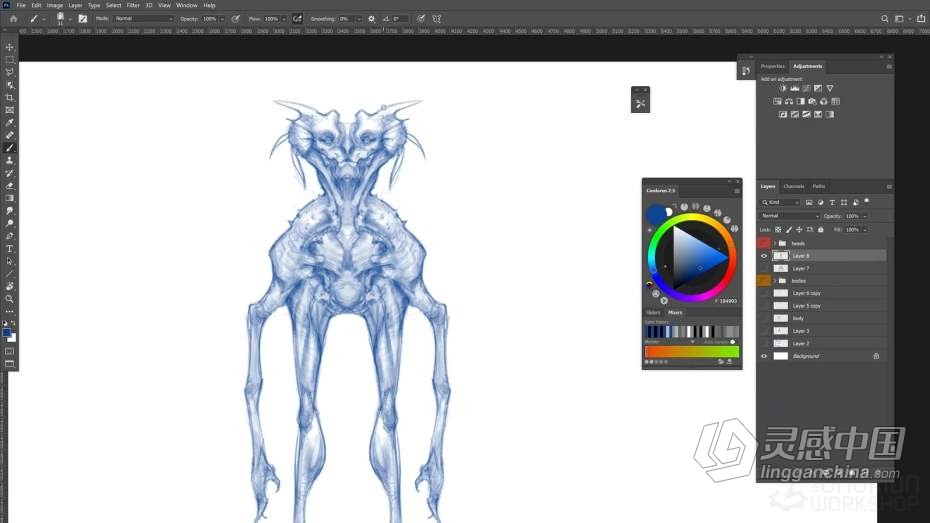Add a Brightness/Contrast adjustment
930x523 pixels.
(783, 88)
